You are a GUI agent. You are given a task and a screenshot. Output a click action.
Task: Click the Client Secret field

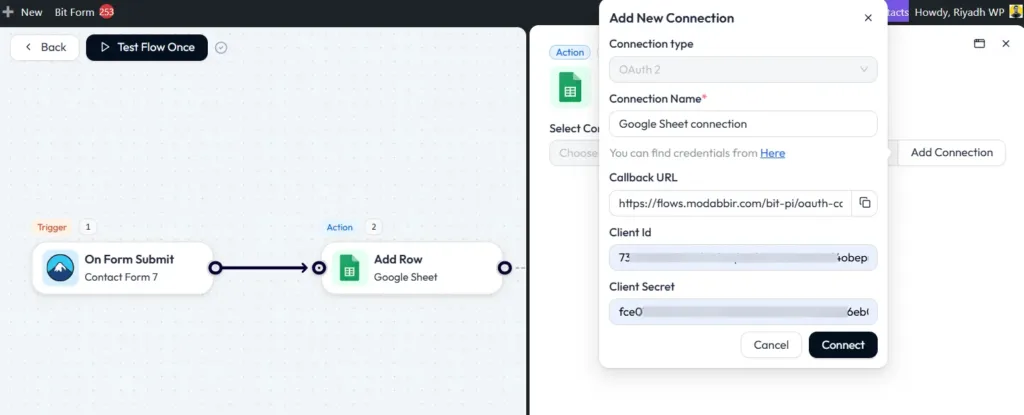[x=743, y=312]
